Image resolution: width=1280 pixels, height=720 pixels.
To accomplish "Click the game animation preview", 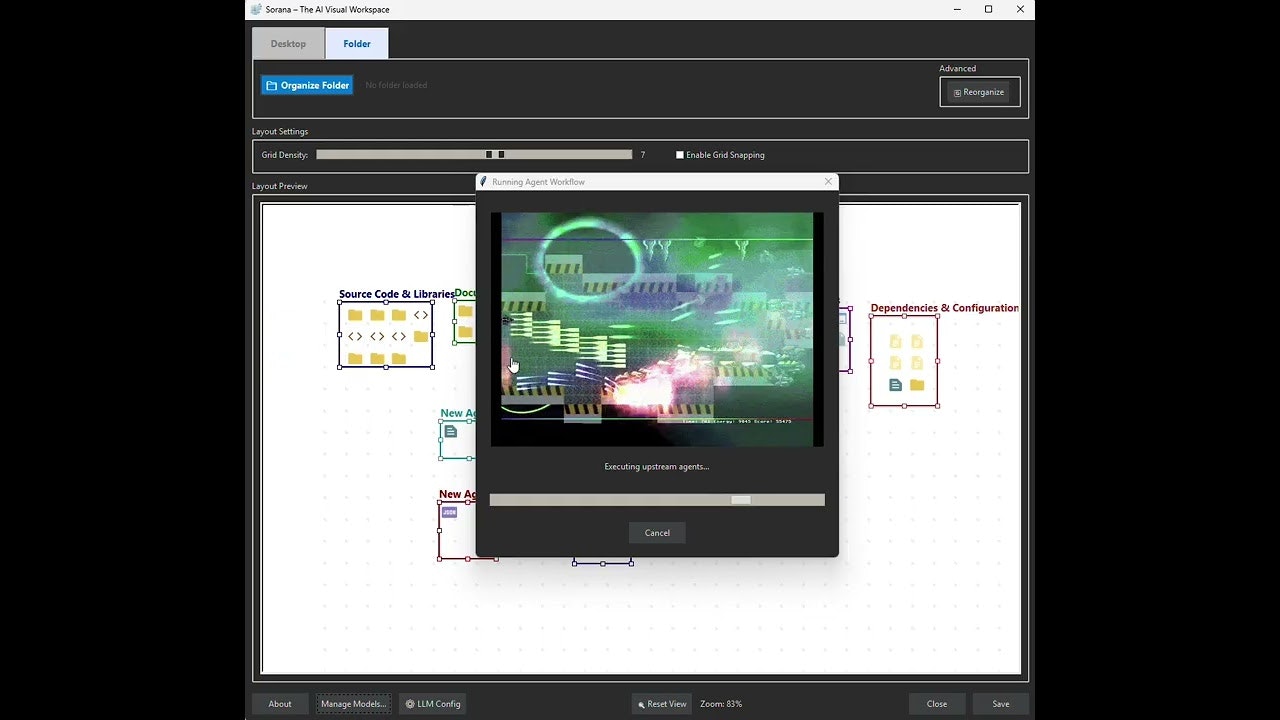I will tap(657, 329).
